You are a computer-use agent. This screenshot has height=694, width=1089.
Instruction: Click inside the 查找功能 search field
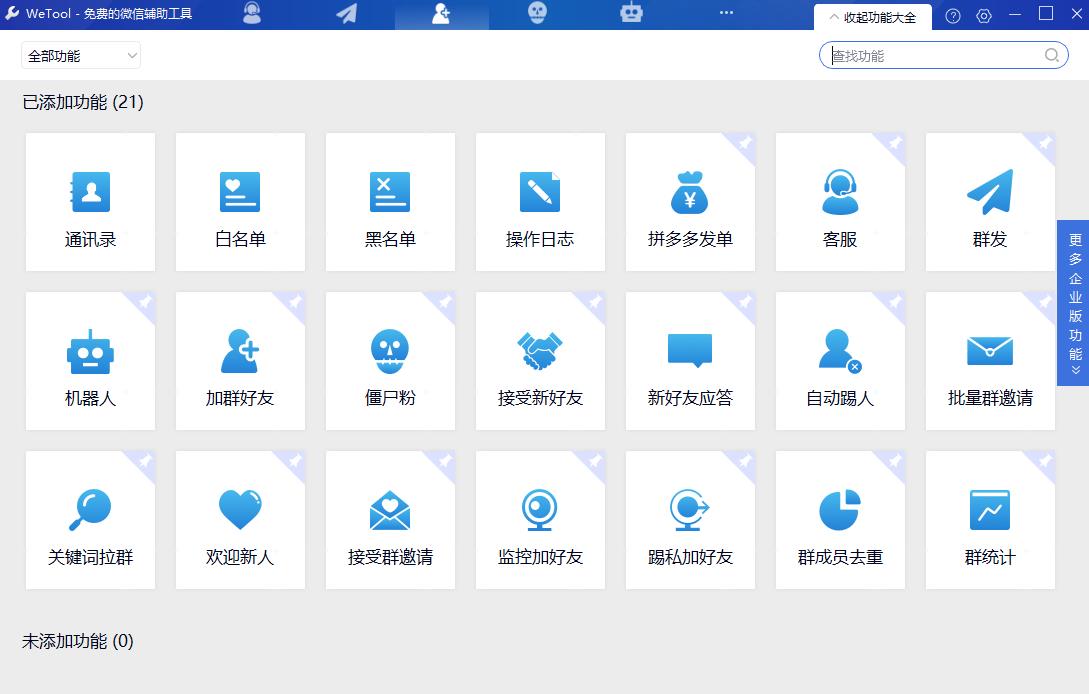[930, 55]
